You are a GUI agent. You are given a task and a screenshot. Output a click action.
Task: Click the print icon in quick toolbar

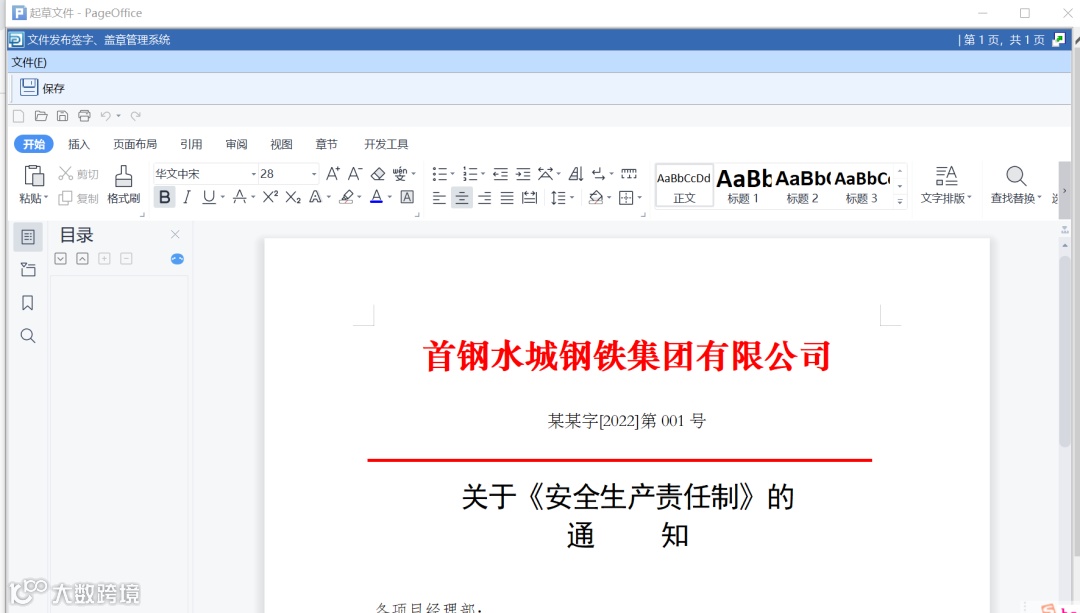tap(84, 116)
